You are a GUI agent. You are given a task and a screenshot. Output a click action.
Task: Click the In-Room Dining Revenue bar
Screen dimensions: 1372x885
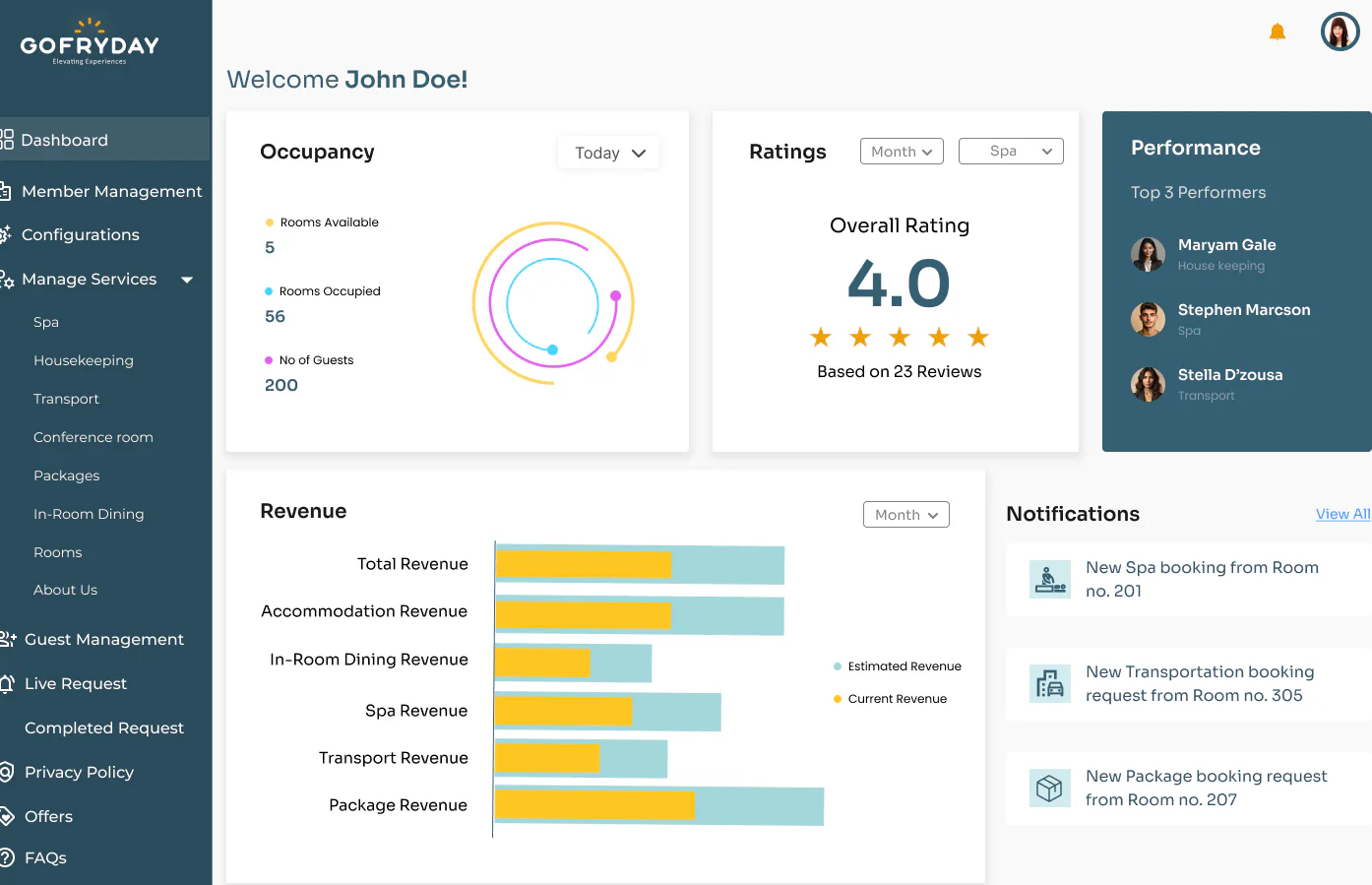(x=573, y=664)
